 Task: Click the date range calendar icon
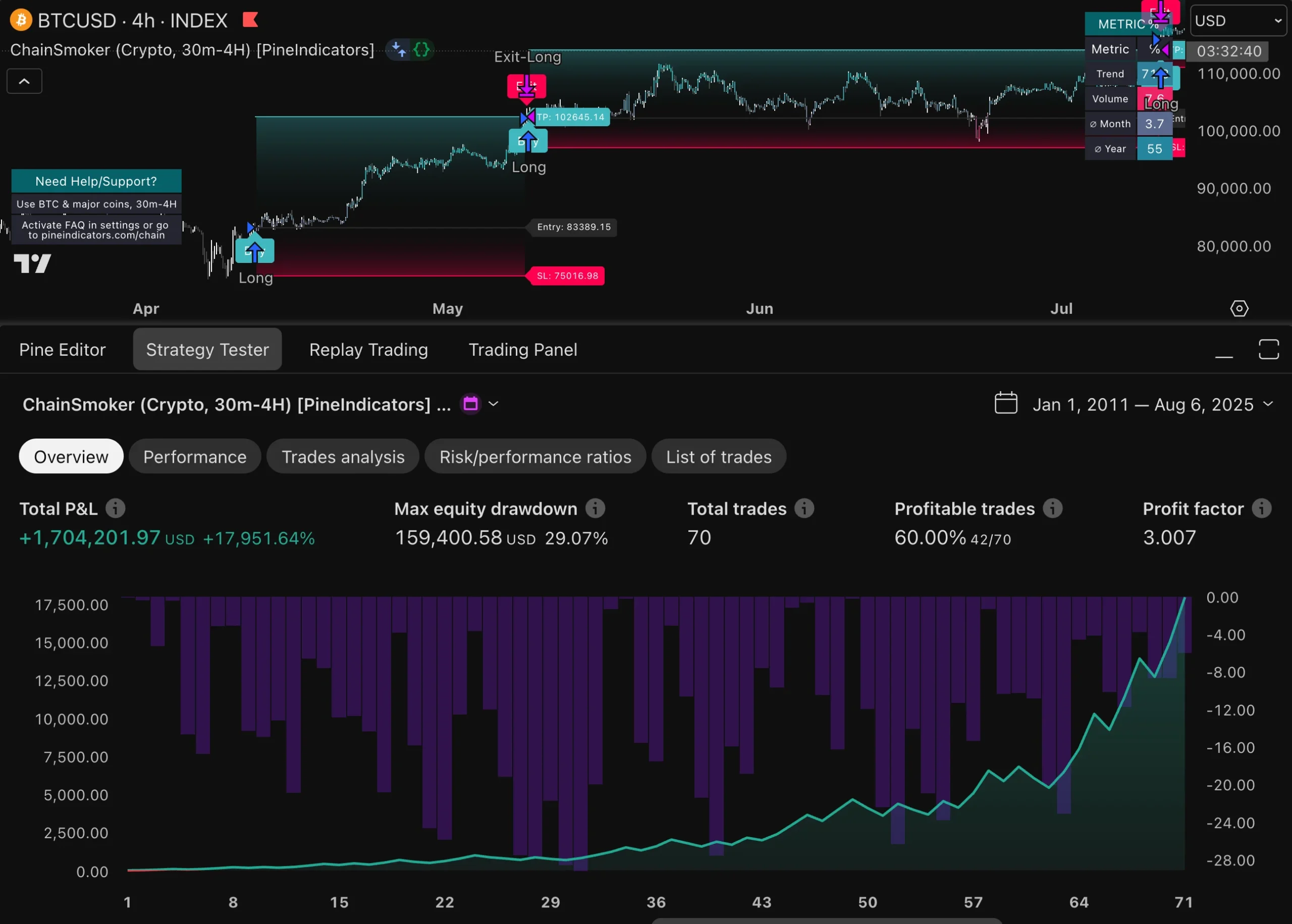coord(1006,403)
